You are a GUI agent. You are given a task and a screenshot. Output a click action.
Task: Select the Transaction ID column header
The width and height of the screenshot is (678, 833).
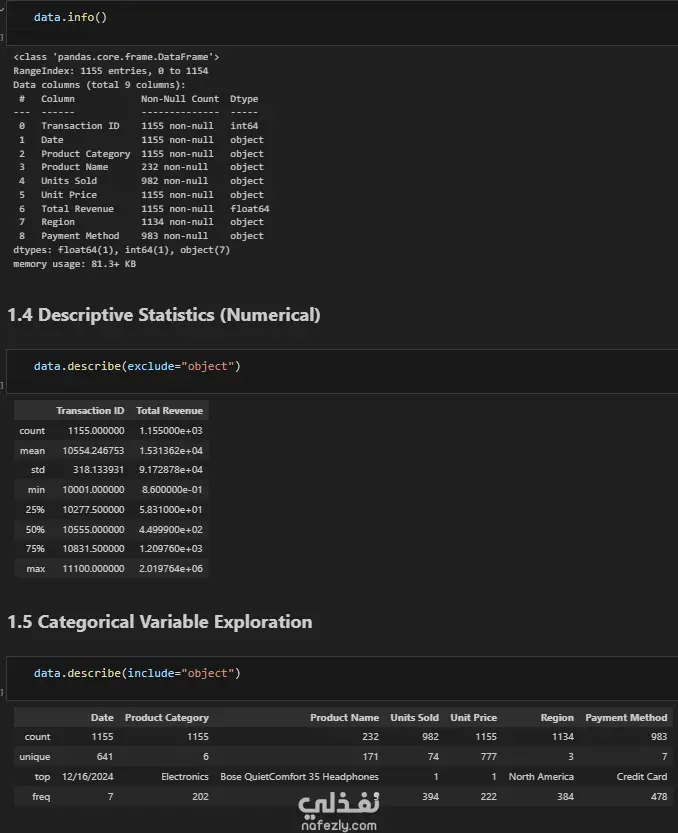tap(90, 411)
